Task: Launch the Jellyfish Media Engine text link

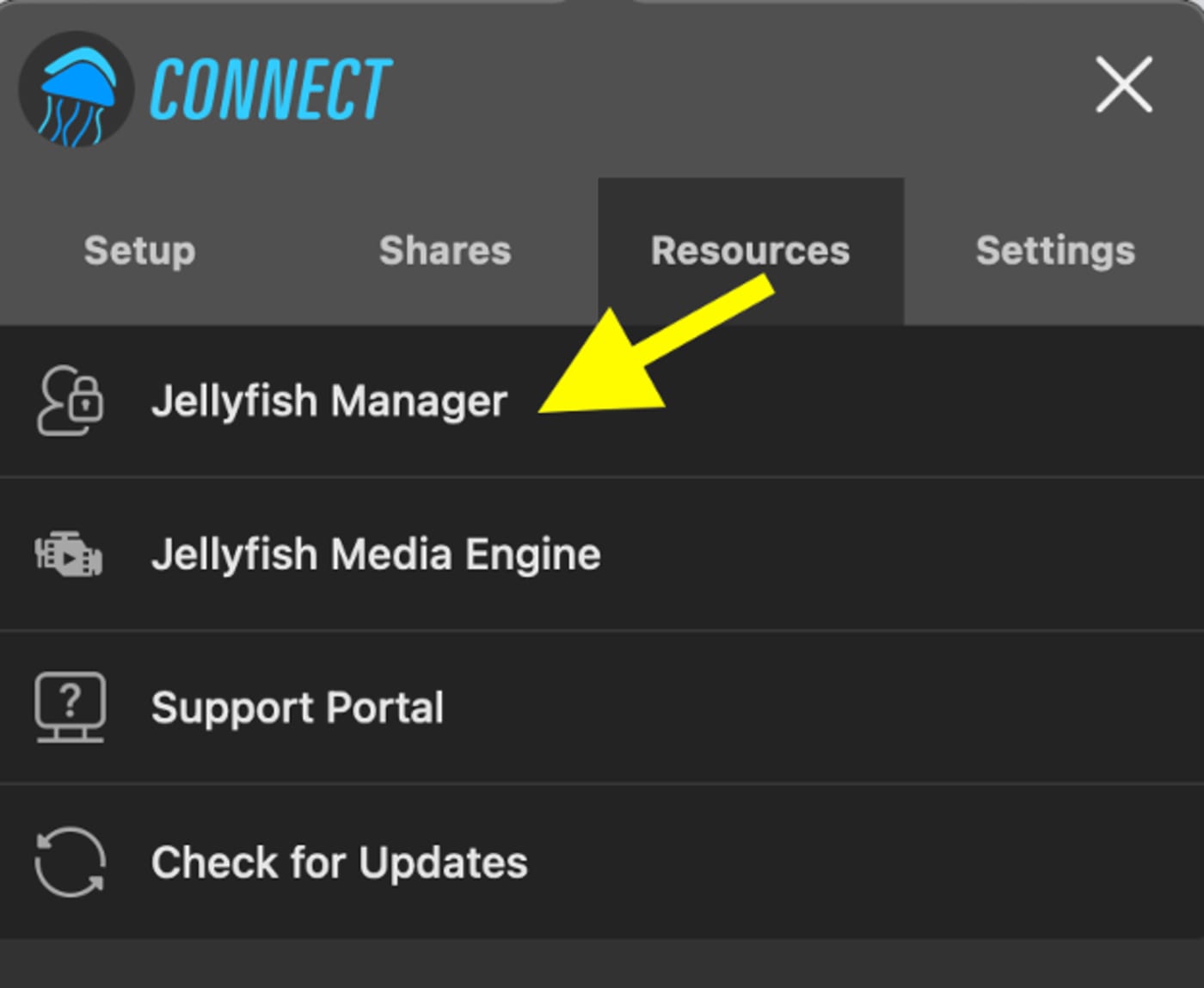Action: [x=376, y=555]
